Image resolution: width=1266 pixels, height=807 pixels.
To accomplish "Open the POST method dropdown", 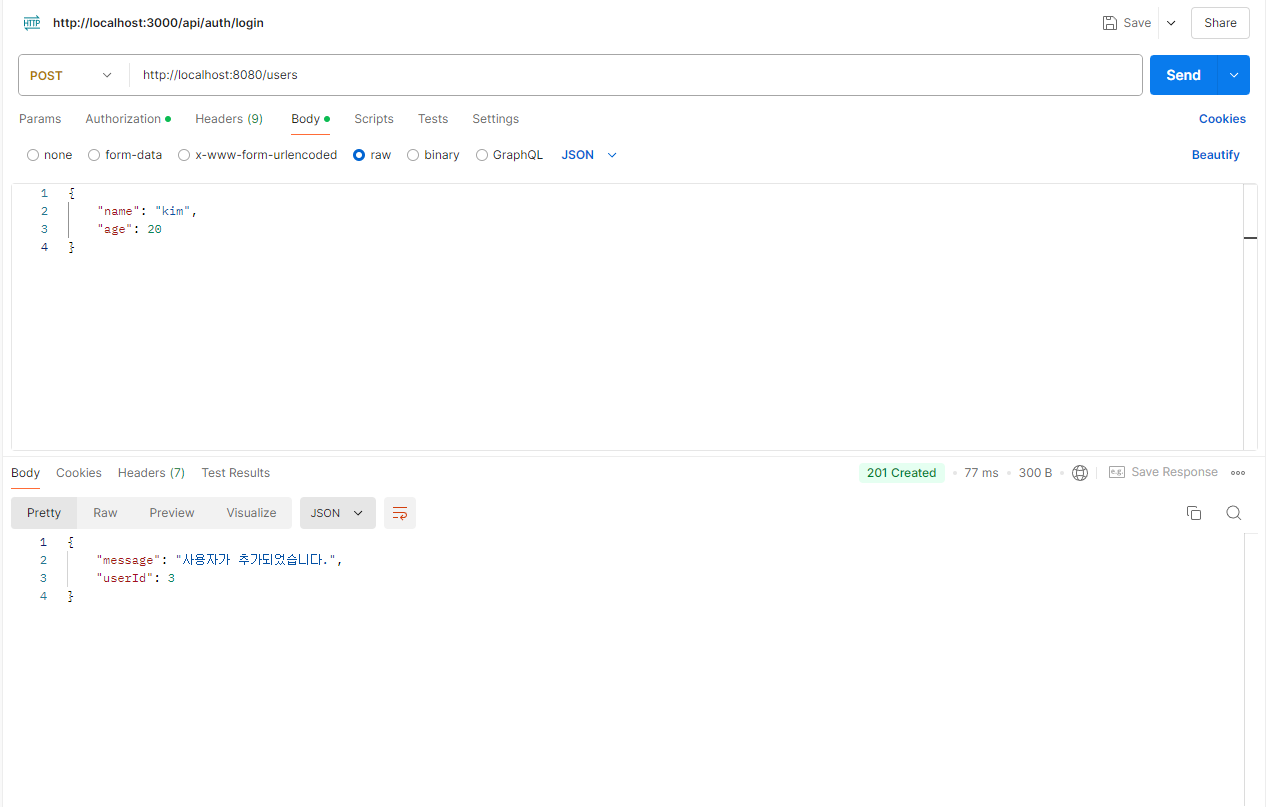I will (73, 75).
